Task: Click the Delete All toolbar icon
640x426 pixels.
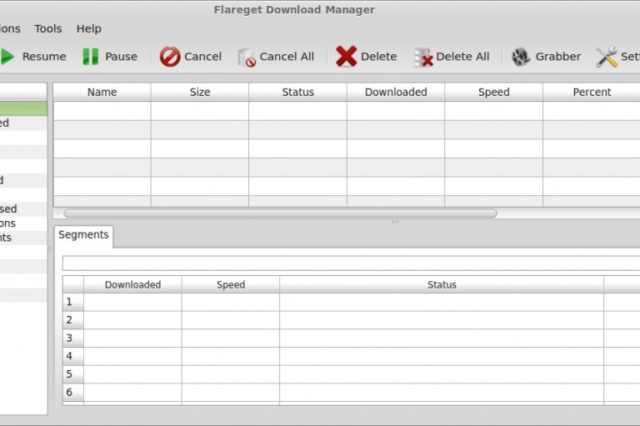Action: 423,57
